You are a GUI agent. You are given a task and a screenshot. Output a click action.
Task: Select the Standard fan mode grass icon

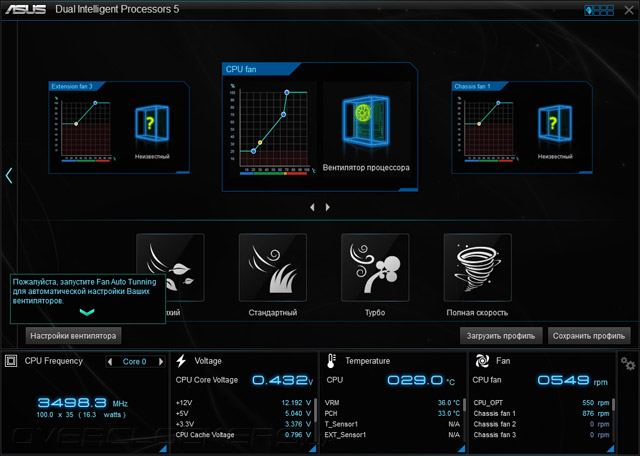(273, 267)
